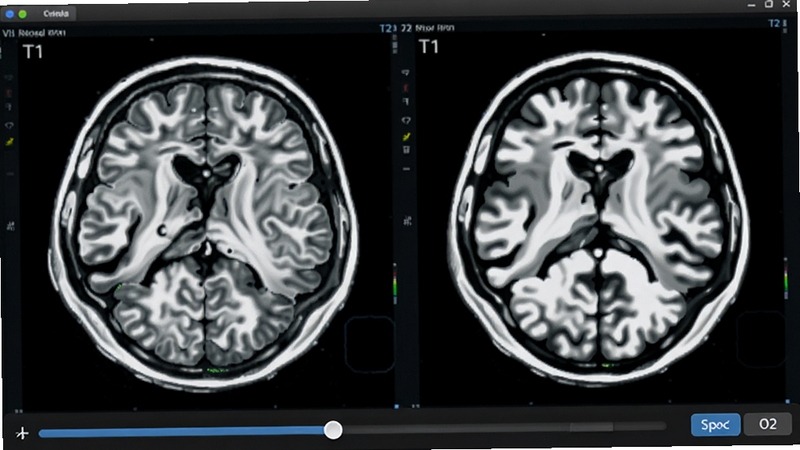The image size is (800, 450).
Task: Click the T1 label in the right viewer
Action: (x=429, y=47)
